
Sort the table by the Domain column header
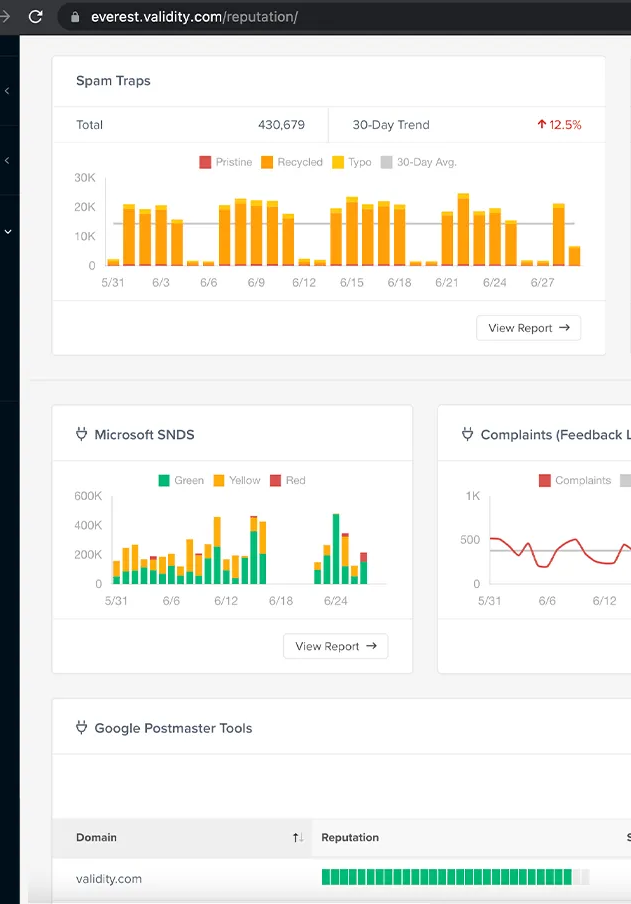pyautogui.click(x=97, y=838)
